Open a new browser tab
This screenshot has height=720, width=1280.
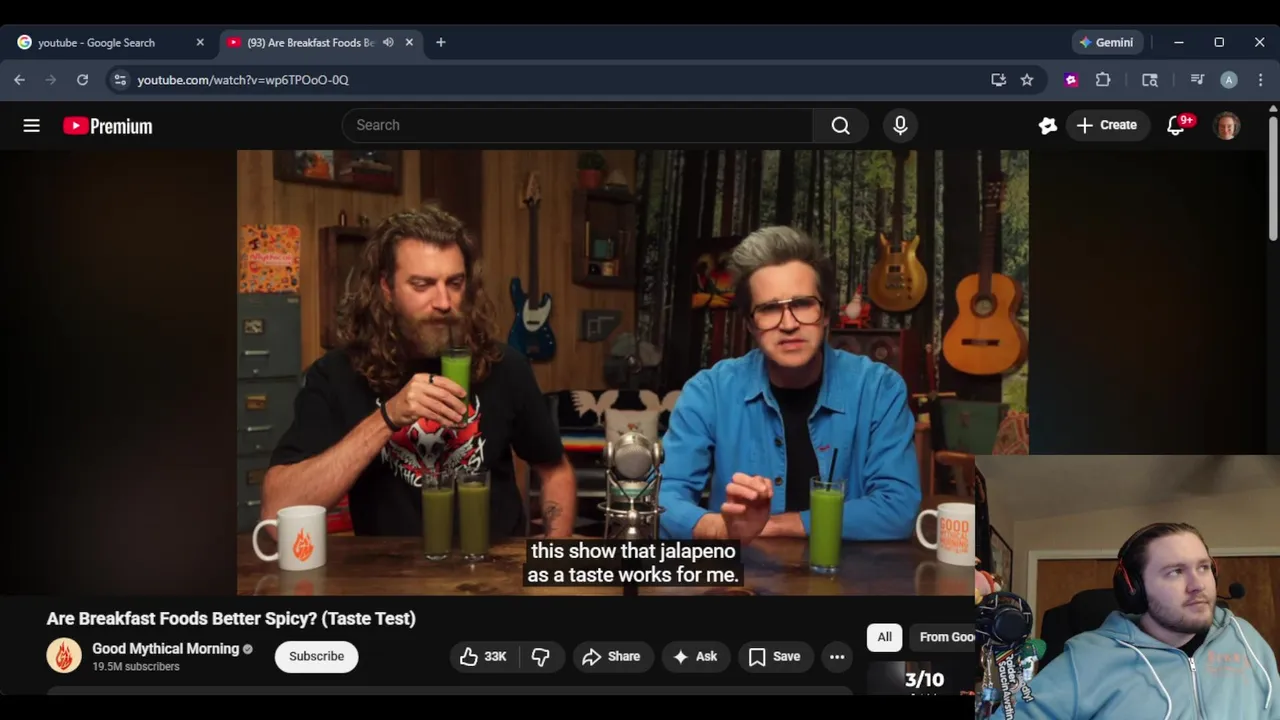[x=441, y=43]
